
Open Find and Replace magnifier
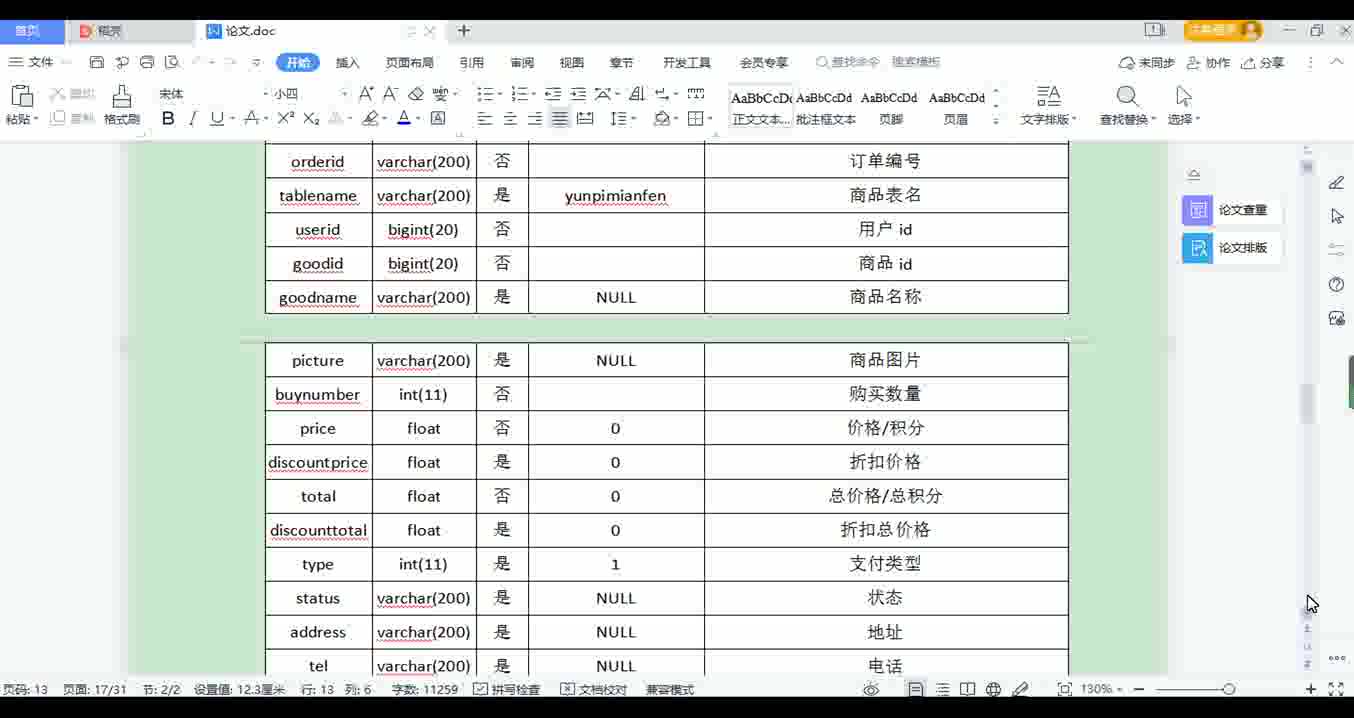coord(1127,97)
